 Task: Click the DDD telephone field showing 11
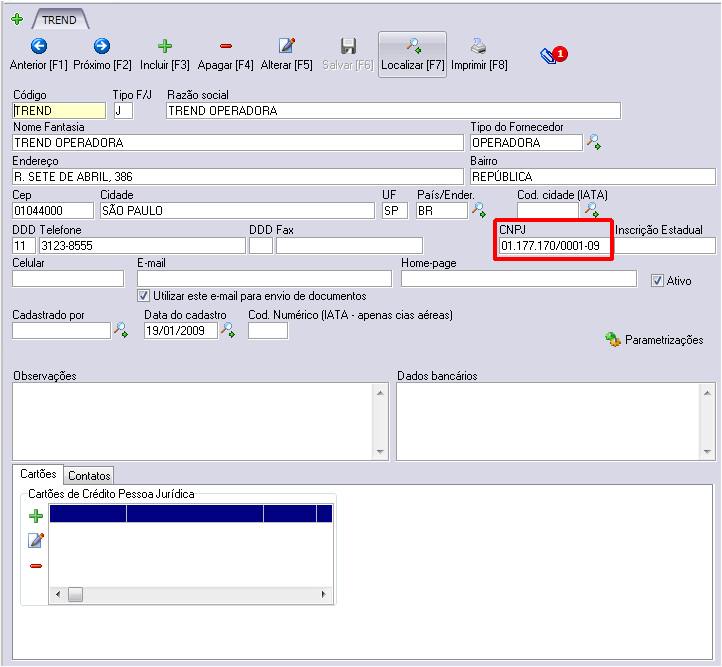24,246
